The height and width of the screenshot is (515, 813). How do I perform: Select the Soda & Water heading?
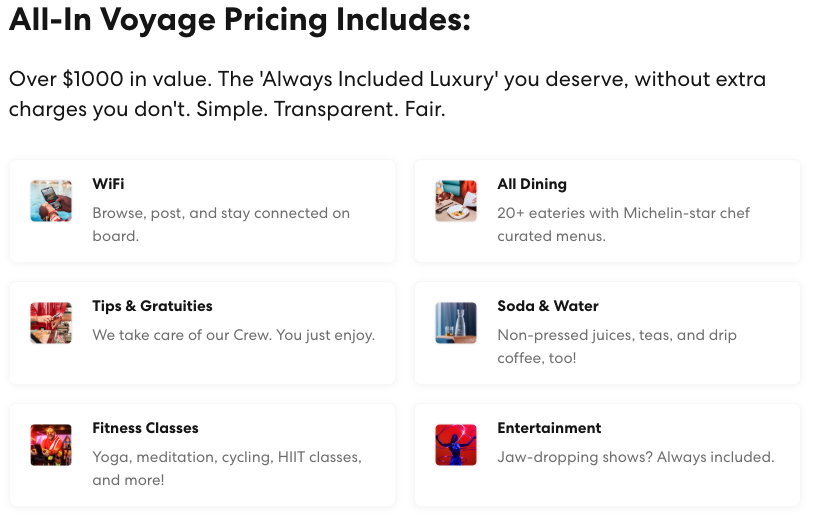(x=548, y=306)
